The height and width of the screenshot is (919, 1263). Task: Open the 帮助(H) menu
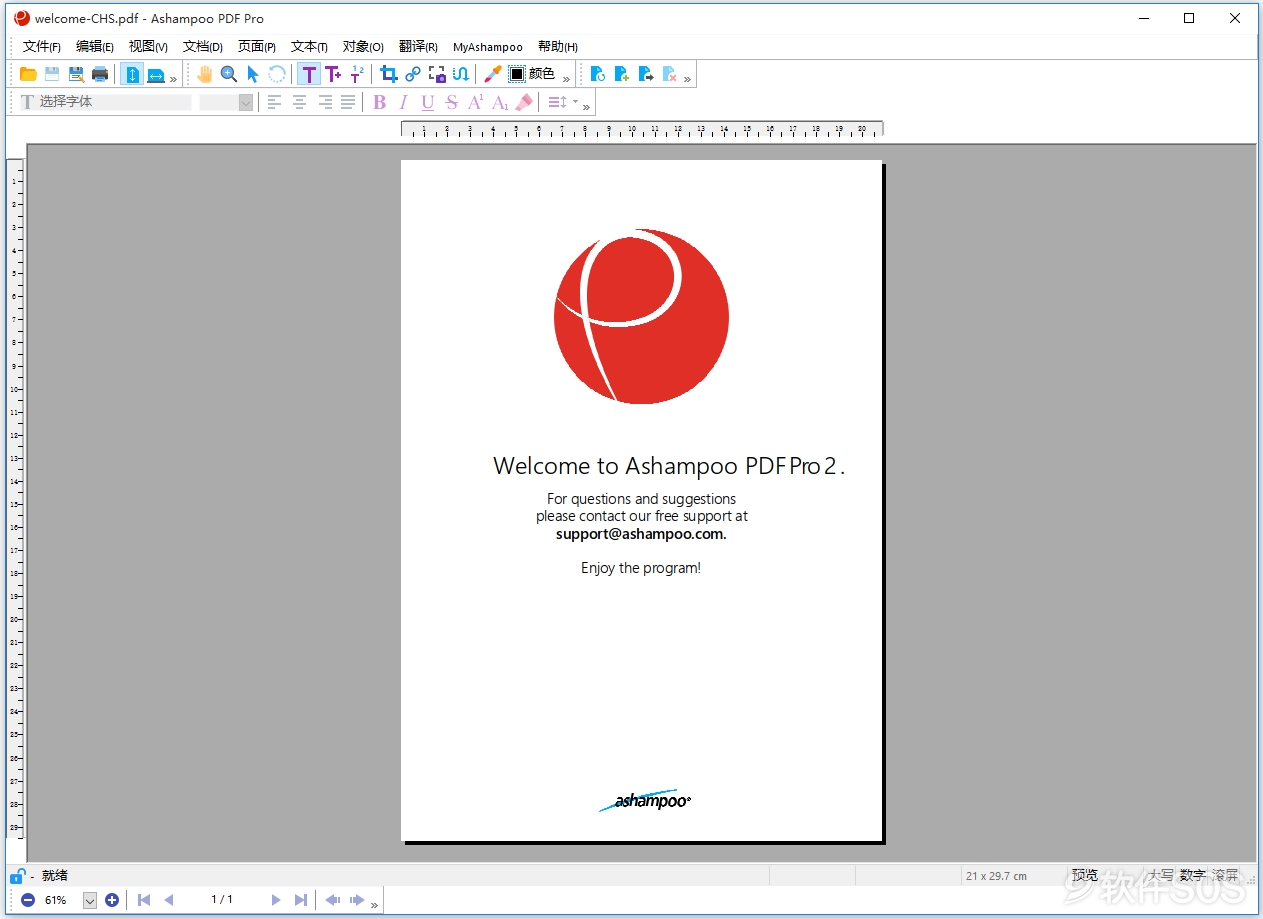click(x=558, y=47)
